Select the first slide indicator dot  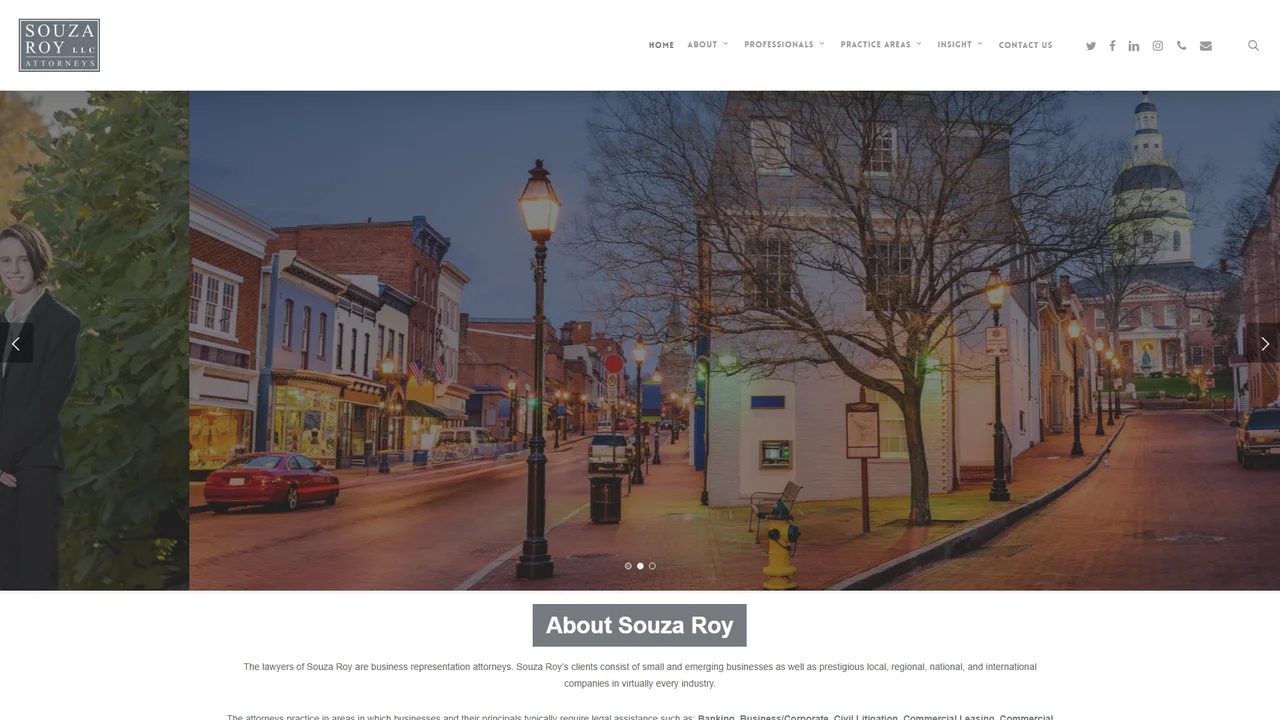tap(628, 566)
